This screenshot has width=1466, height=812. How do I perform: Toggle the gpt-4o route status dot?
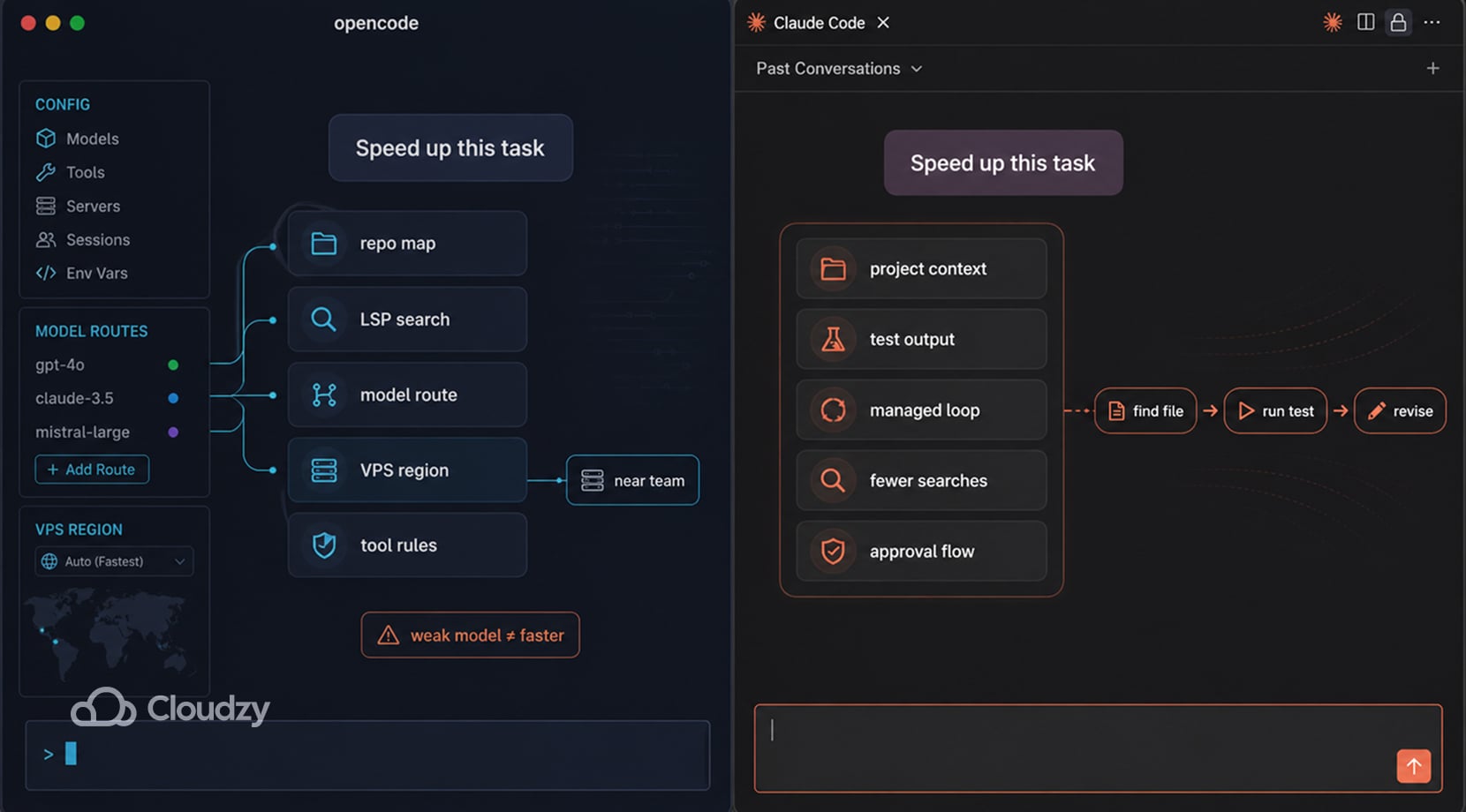click(x=173, y=365)
